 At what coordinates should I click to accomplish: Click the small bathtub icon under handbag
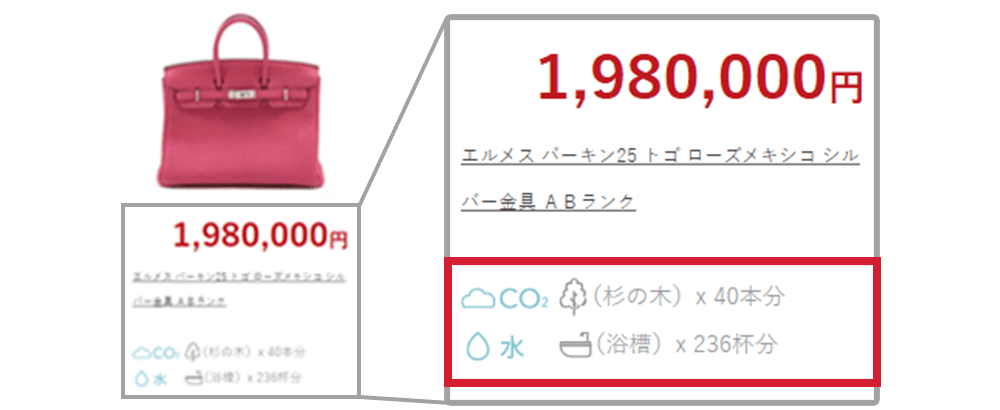[193, 378]
